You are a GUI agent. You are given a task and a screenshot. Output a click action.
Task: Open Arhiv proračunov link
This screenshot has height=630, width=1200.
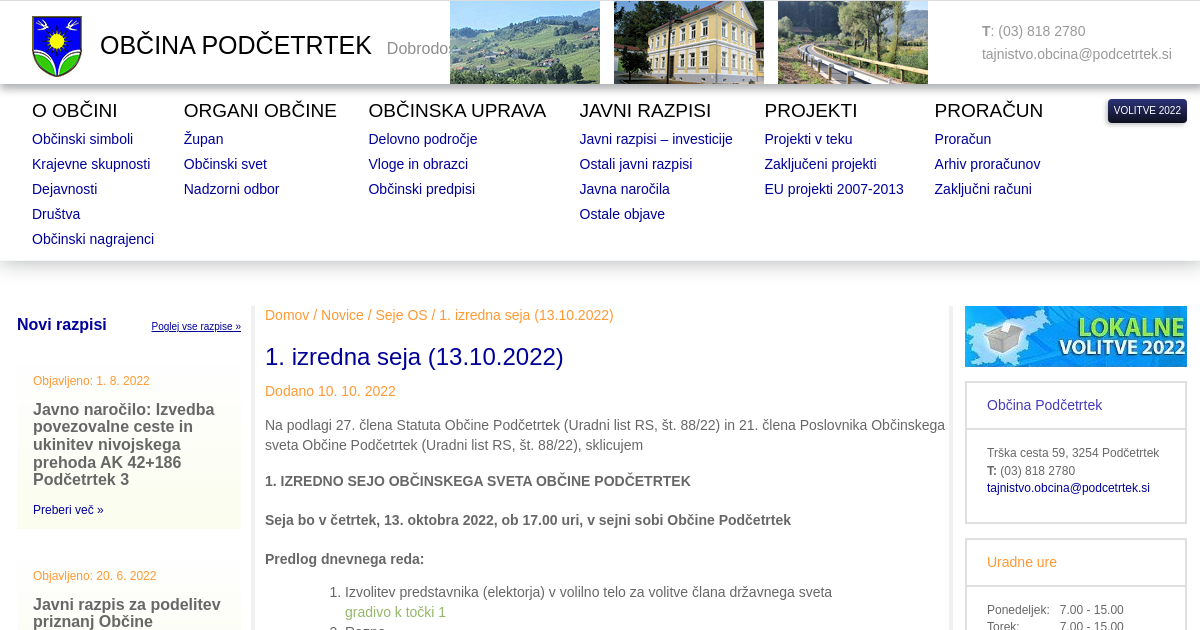click(x=987, y=164)
